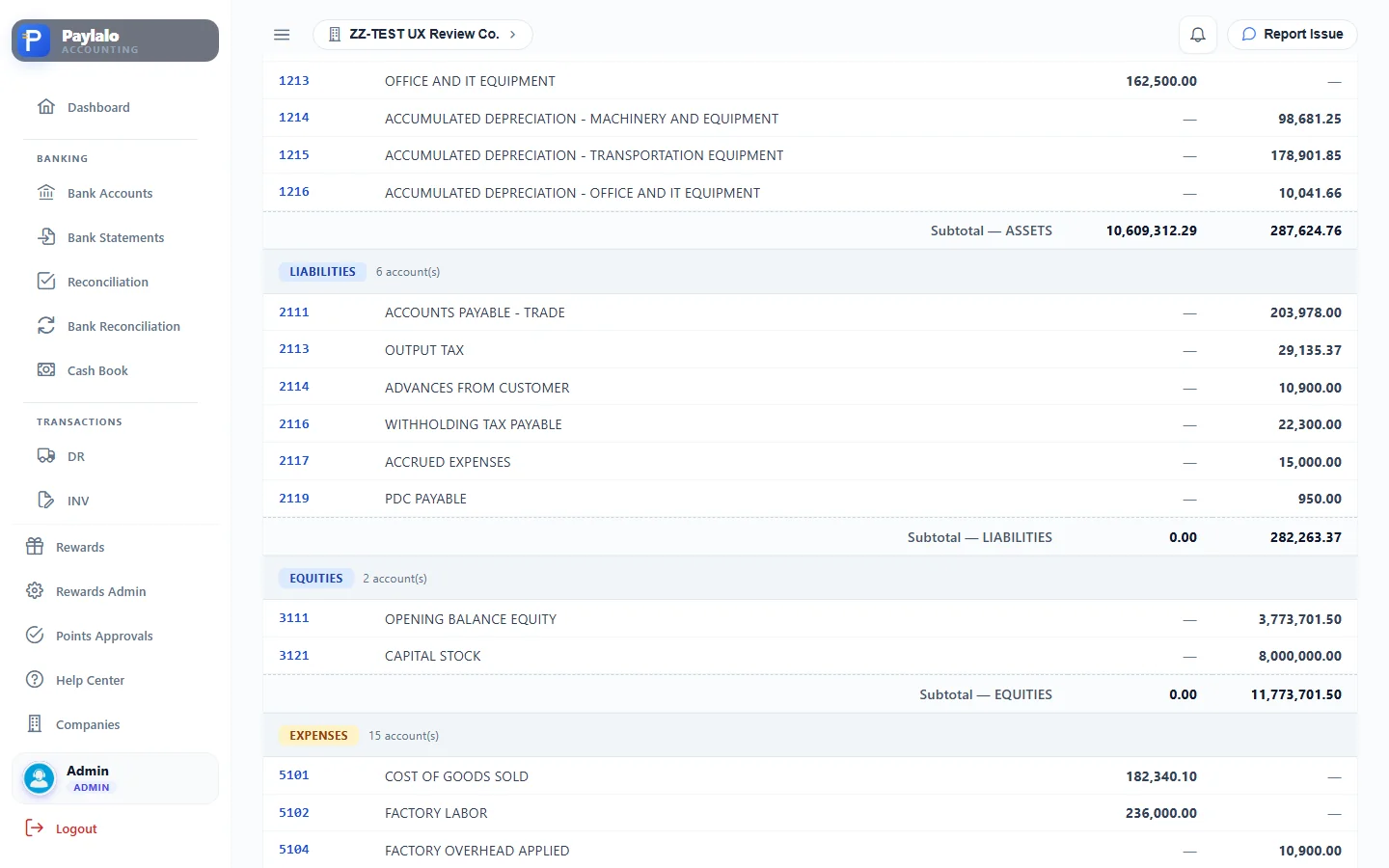This screenshot has height=868, width=1389.
Task: Click the Help Center question mark icon
Action: pyautogui.click(x=35, y=680)
